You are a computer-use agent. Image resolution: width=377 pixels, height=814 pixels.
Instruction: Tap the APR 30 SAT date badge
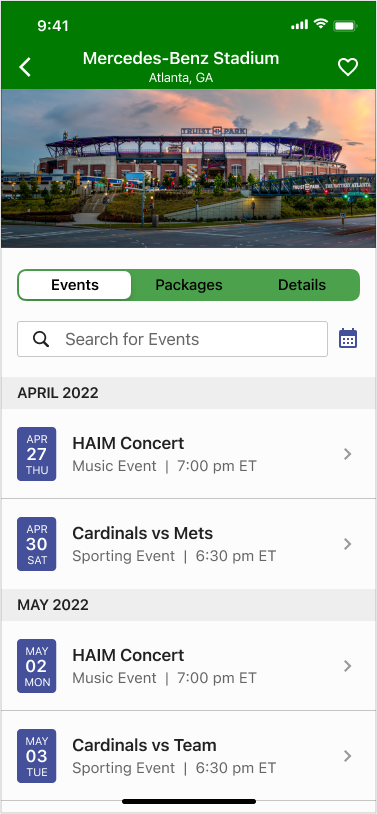pos(36,544)
